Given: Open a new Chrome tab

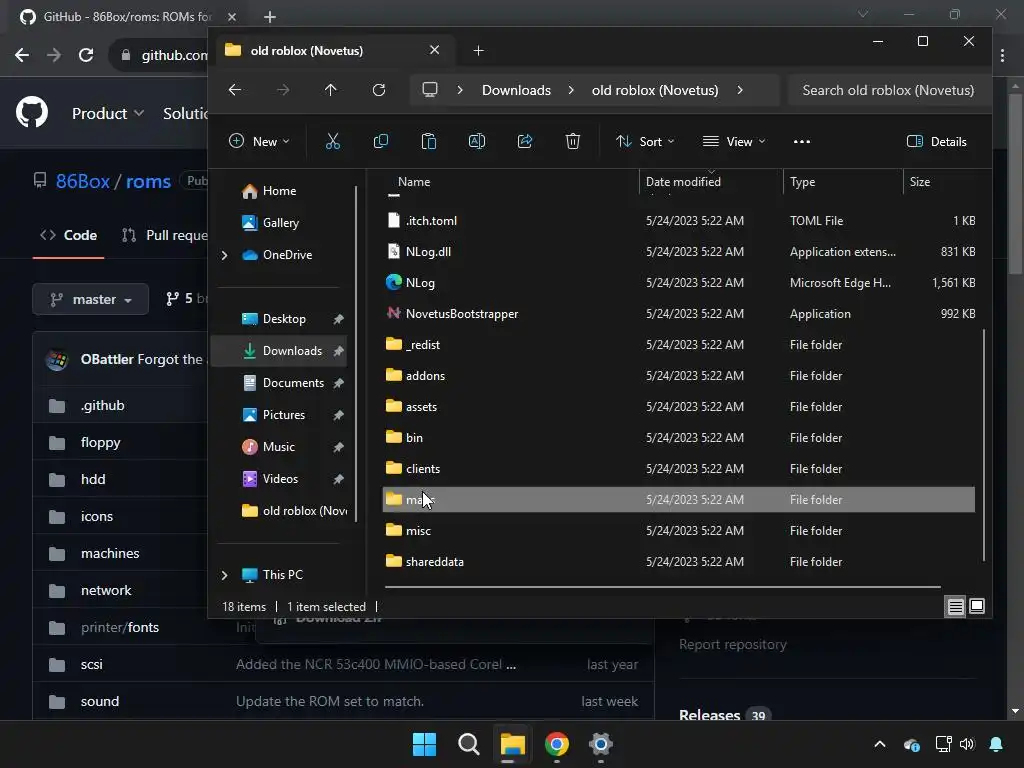Looking at the screenshot, I should (270, 16).
